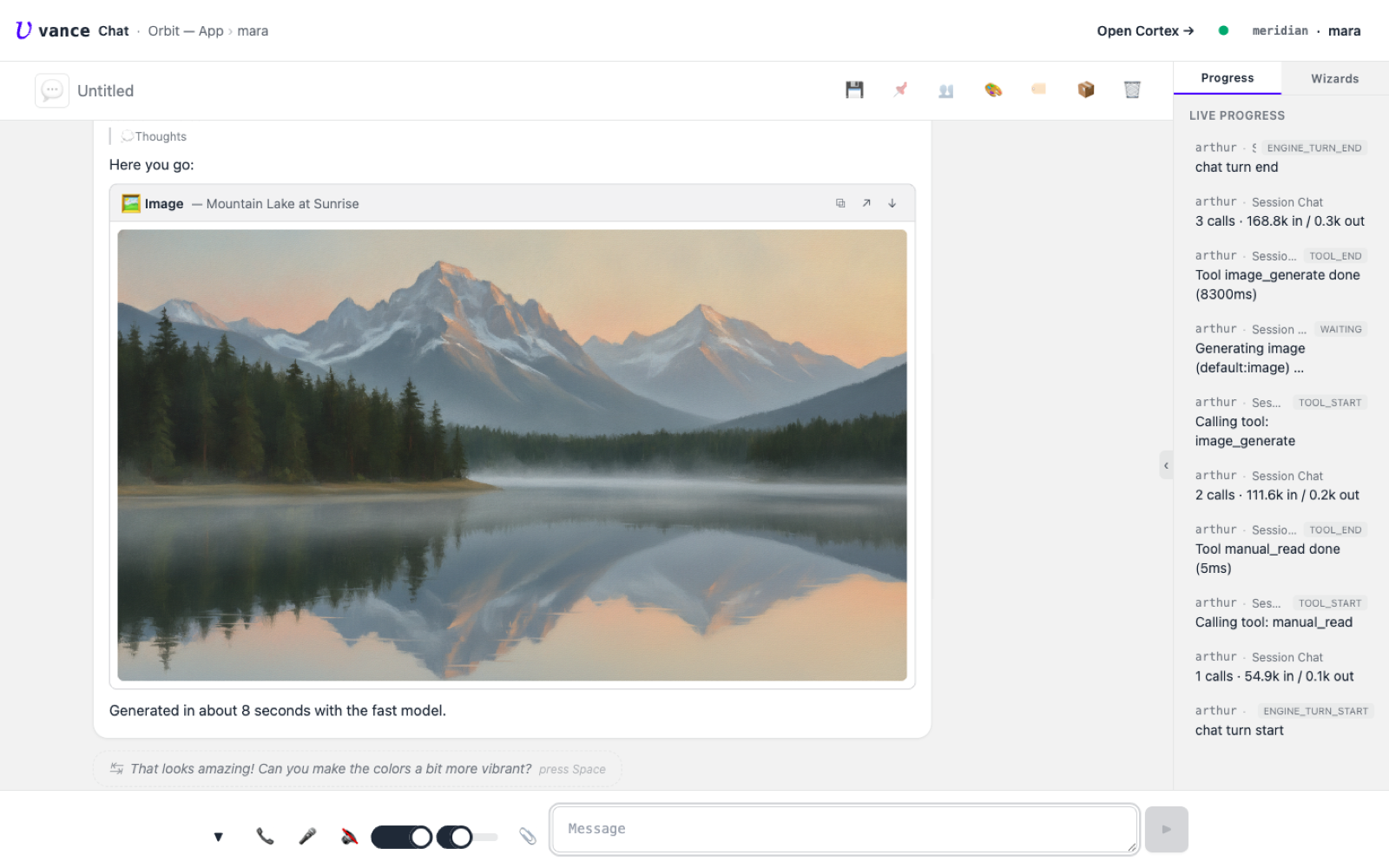The image size is (1389, 868).
Task: Click the floppy disk save icon
Action: 854,89
